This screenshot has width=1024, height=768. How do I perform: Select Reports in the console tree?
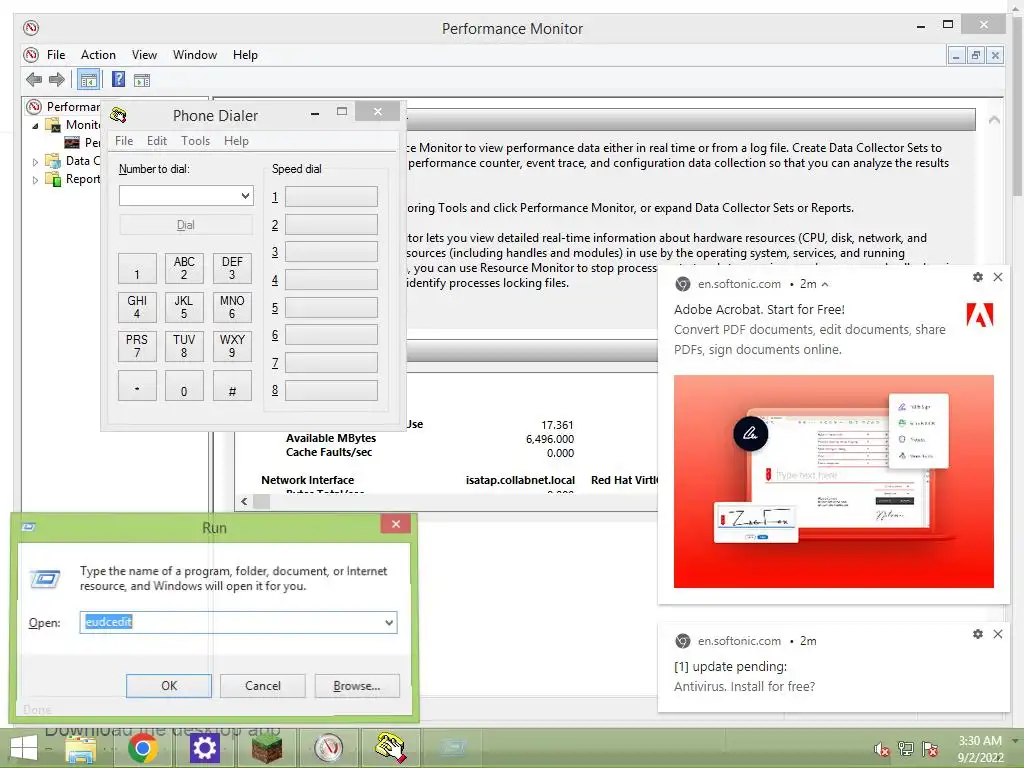[x=83, y=179]
